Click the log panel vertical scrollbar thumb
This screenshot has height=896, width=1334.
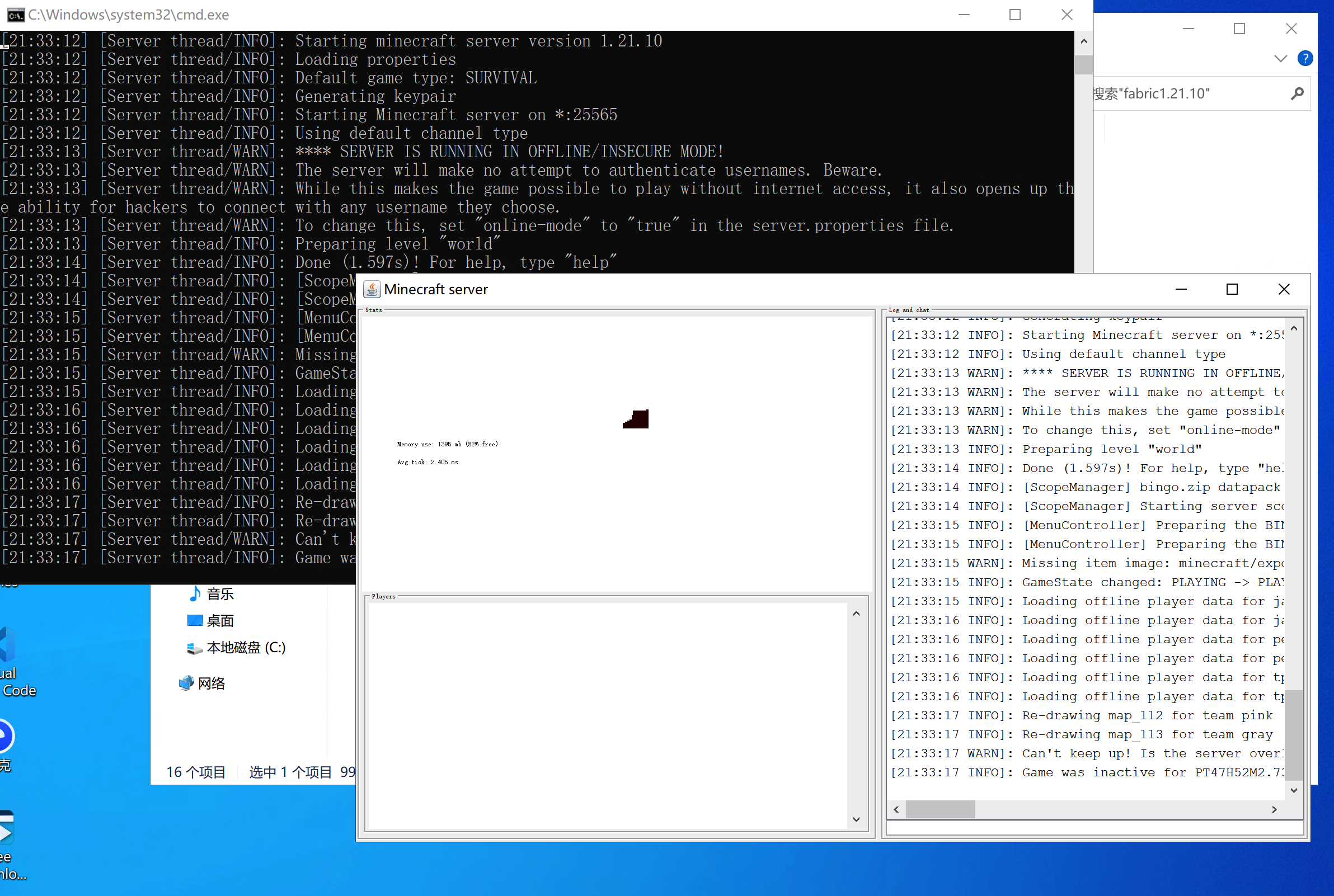tap(1294, 735)
